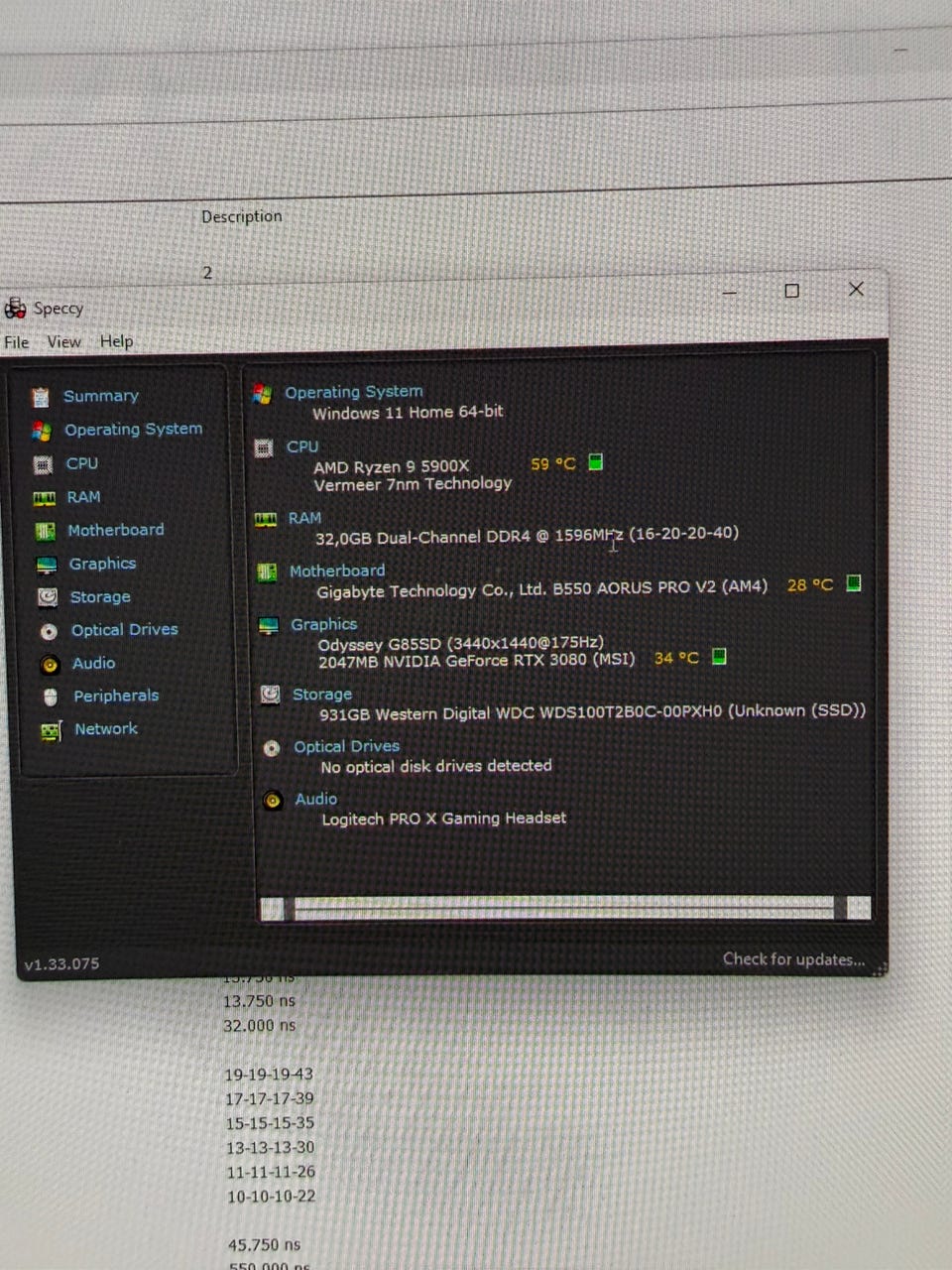952x1270 pixels.
Task: Click the Operating System heading link in the summary
Action: [354, 392]
